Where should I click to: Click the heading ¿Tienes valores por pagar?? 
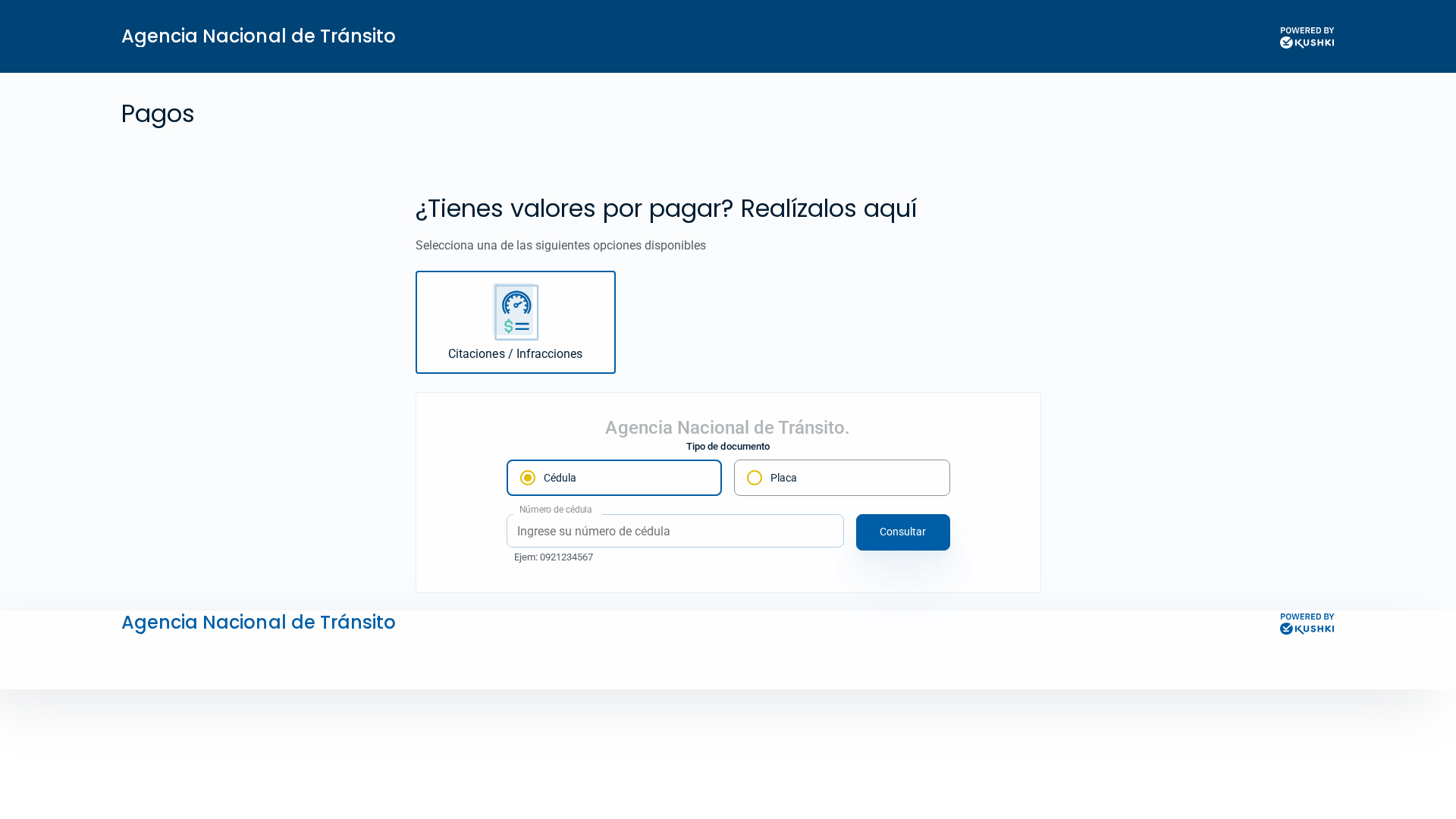574,209
